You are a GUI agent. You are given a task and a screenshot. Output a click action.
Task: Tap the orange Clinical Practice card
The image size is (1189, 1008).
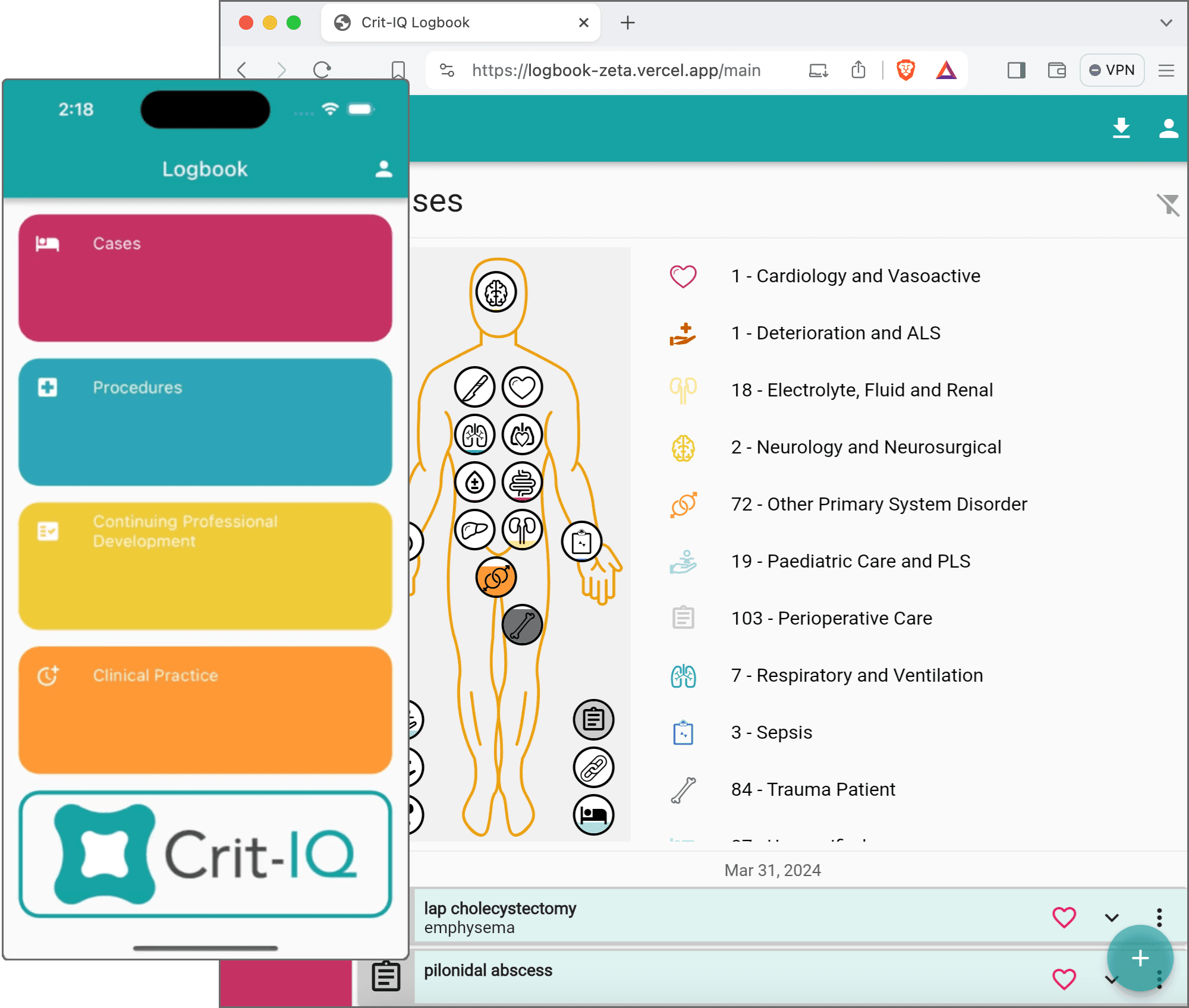tap(205, 710)
